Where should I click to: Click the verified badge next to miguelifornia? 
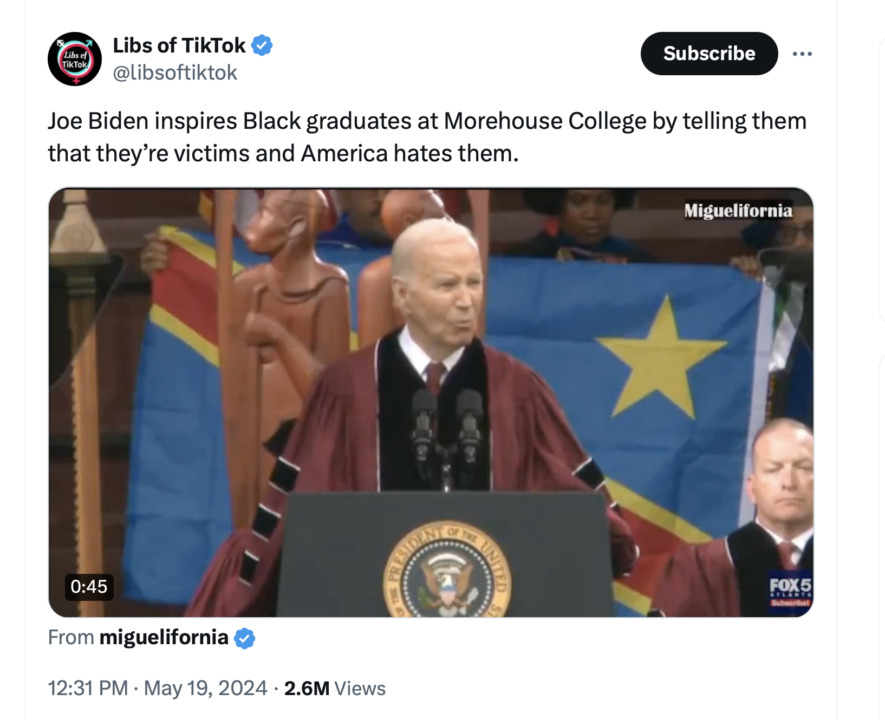[245, 638]
